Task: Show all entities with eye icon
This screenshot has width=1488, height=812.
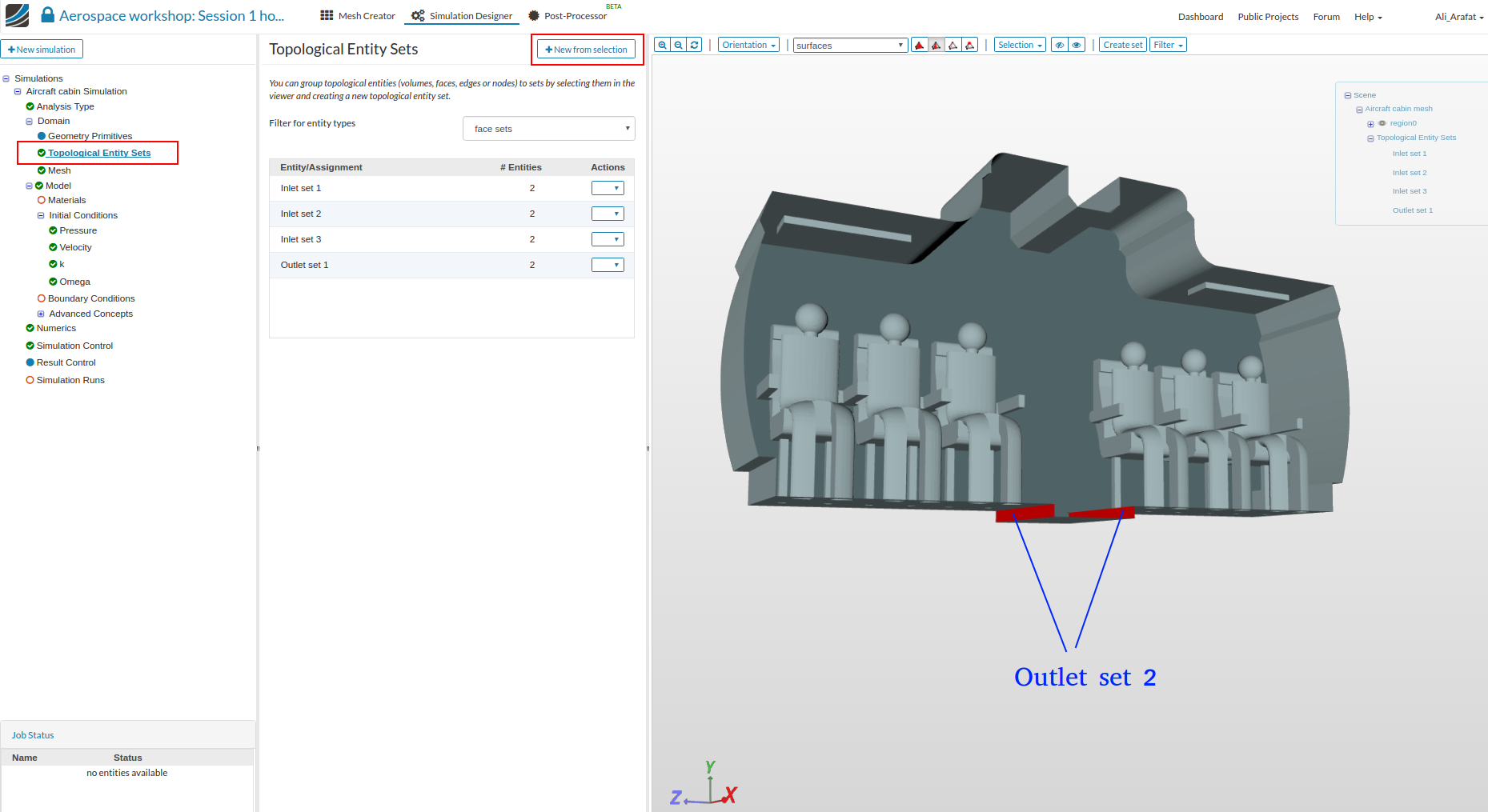Action: (1077, 46)
